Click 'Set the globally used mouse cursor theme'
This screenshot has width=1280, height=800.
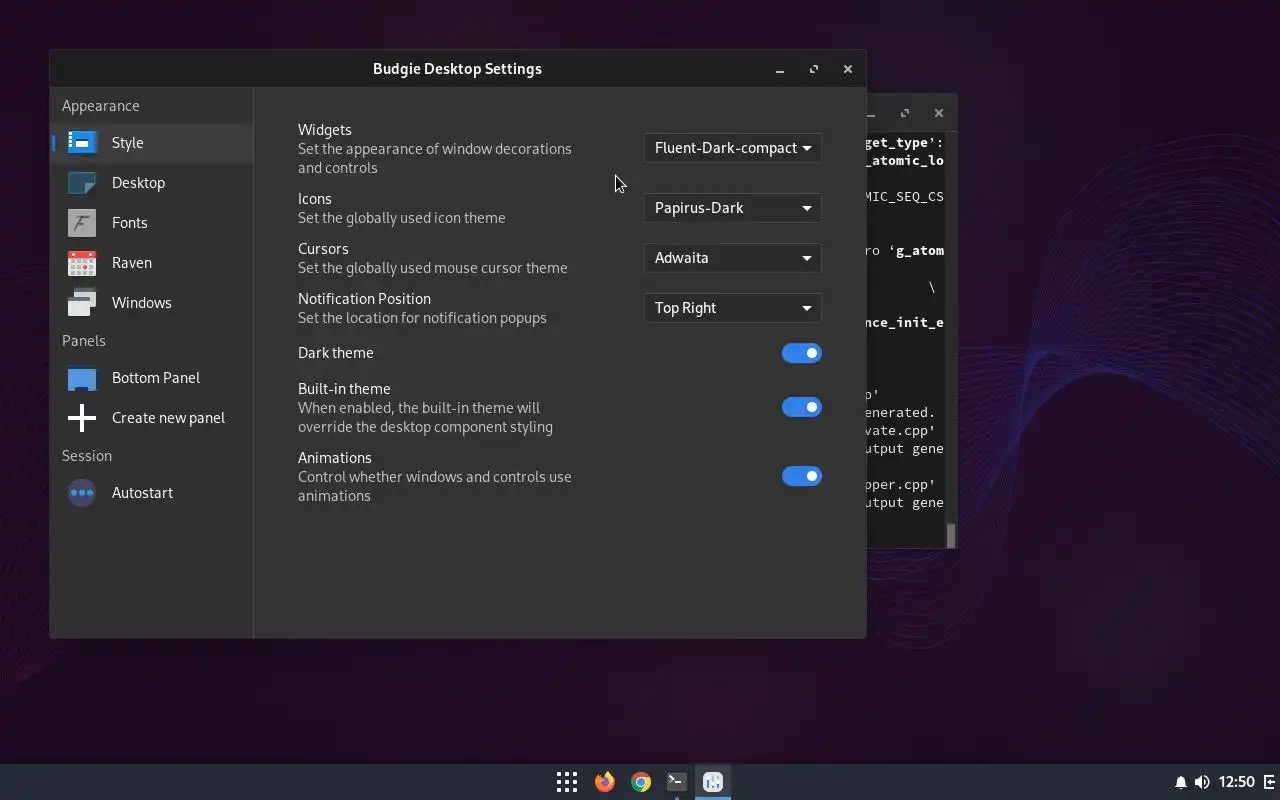(433, 268)
